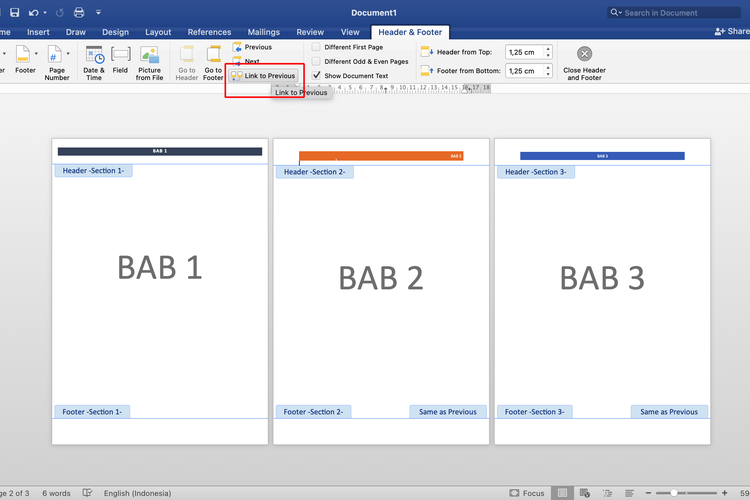
Task: Click the Link to Previous button
Action: point(264,76)
